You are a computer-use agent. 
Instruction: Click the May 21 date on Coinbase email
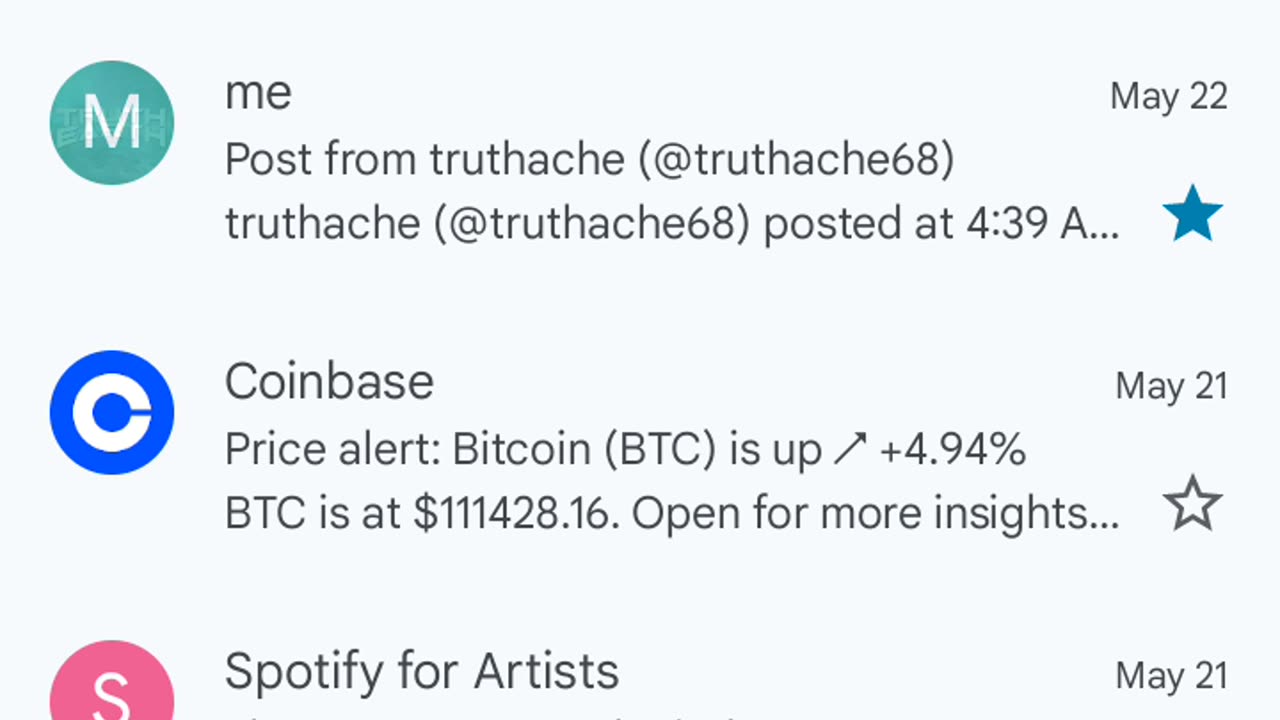pos(1172,386)
